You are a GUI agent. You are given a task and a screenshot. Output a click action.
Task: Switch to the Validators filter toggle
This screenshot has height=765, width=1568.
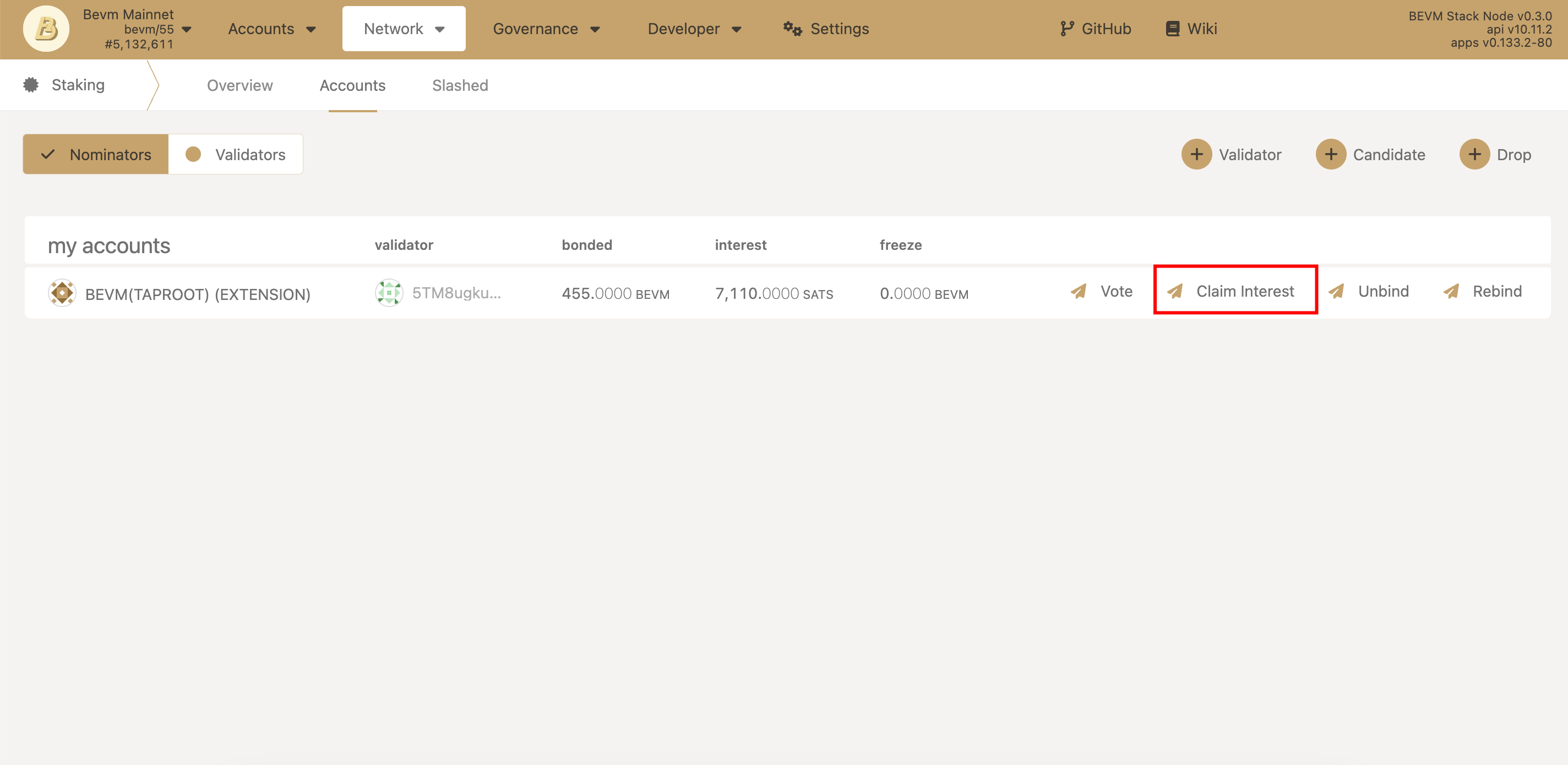(236, 155)
